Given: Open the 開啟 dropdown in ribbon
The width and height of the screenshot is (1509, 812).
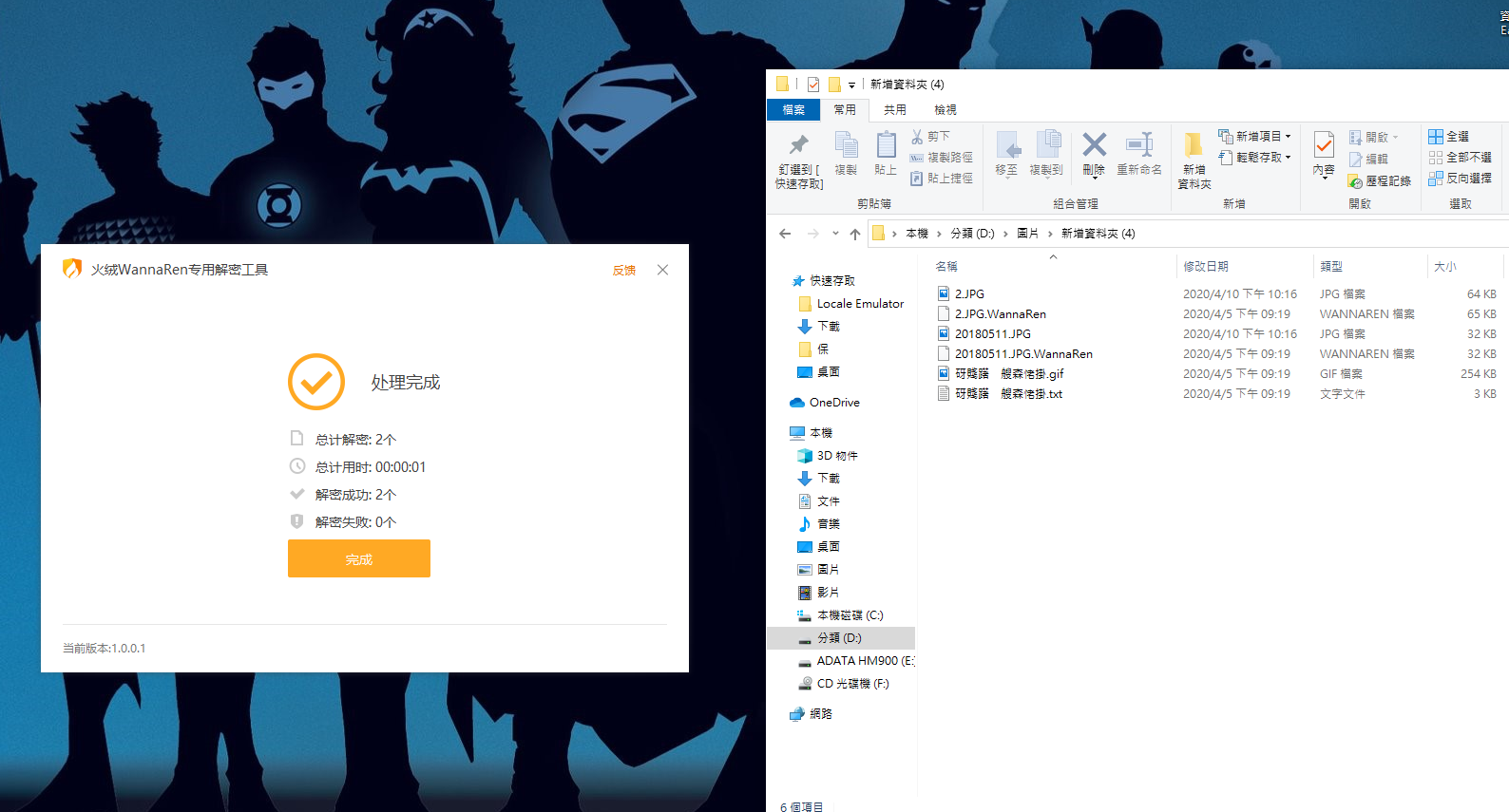Looking at the screenshot, I should (1373, 138).
